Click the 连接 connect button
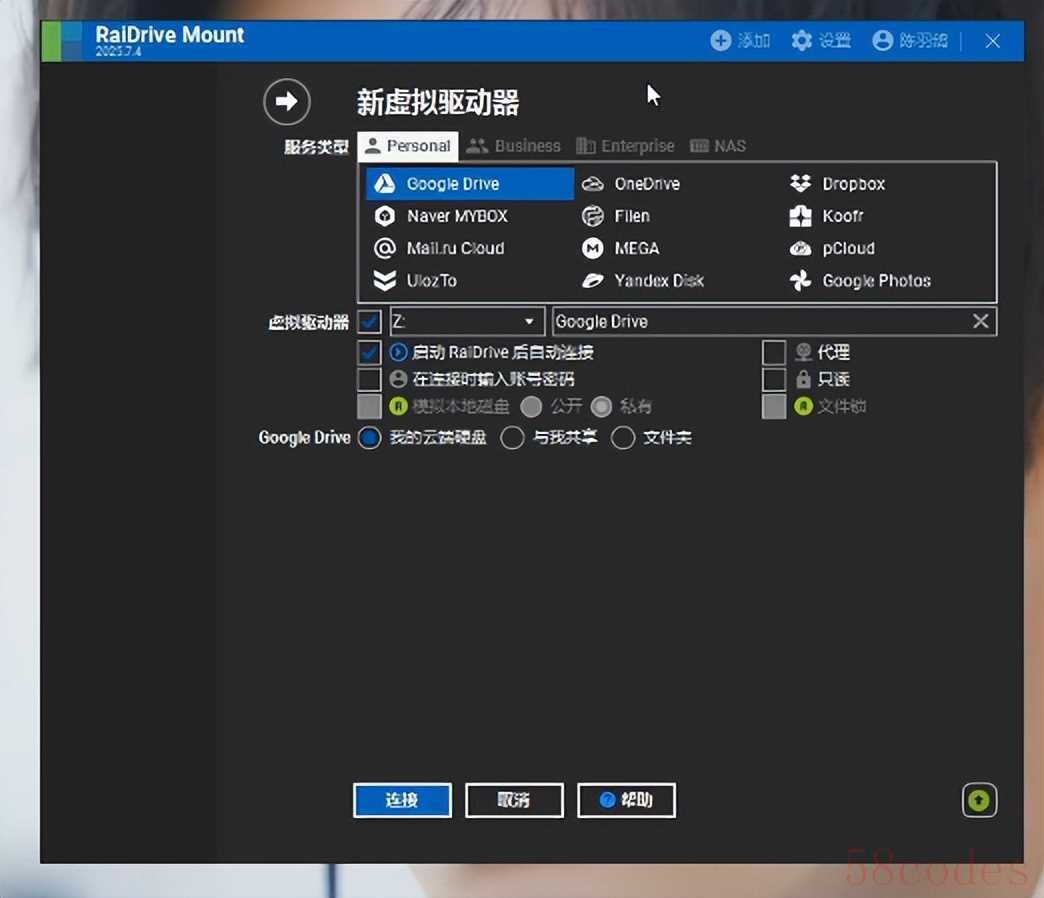 point(402,800)
